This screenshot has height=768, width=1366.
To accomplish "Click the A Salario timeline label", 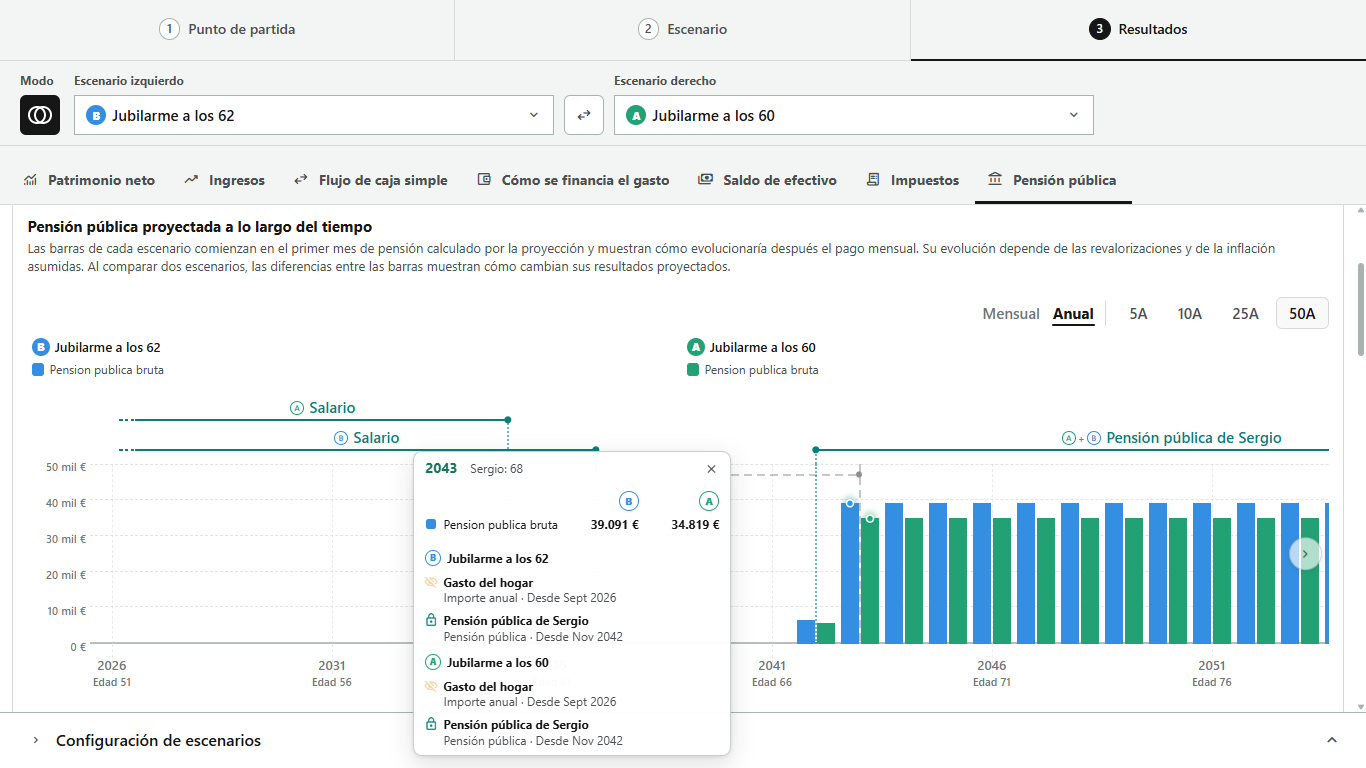I will pos(323,408).
